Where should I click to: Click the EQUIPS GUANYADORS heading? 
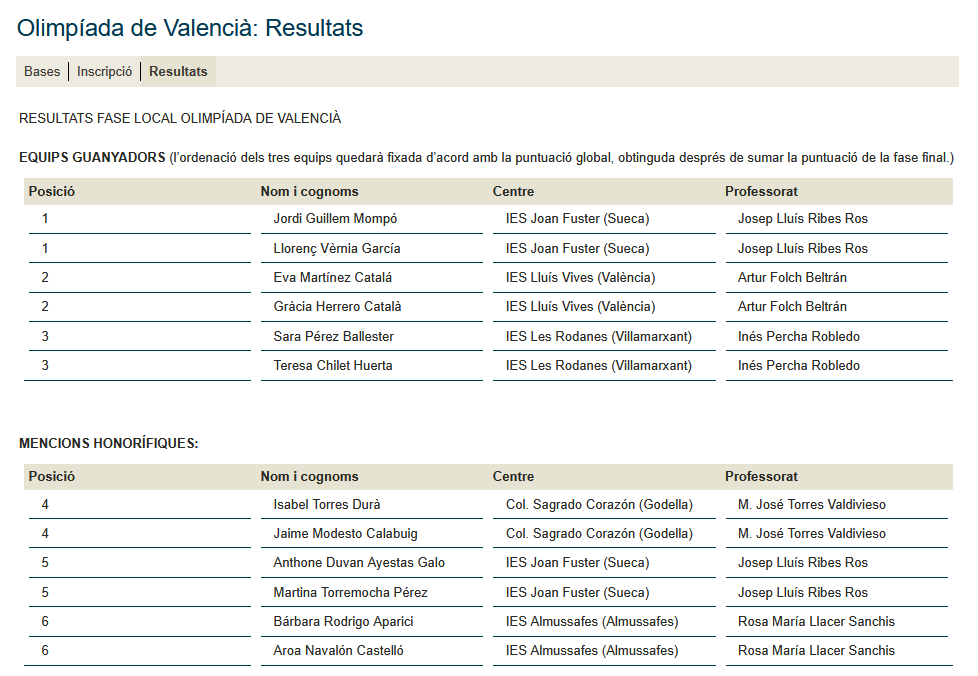coord(92,158)
